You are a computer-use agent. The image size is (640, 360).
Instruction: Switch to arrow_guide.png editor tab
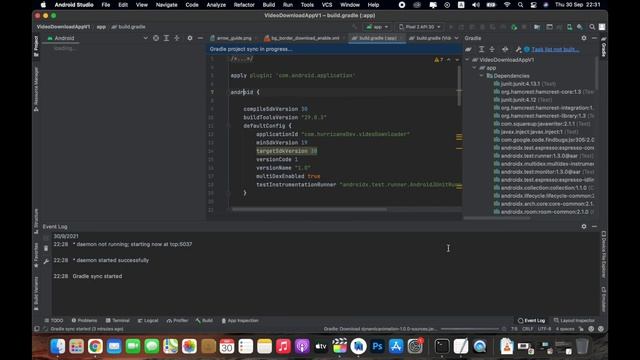click(233, 38)
